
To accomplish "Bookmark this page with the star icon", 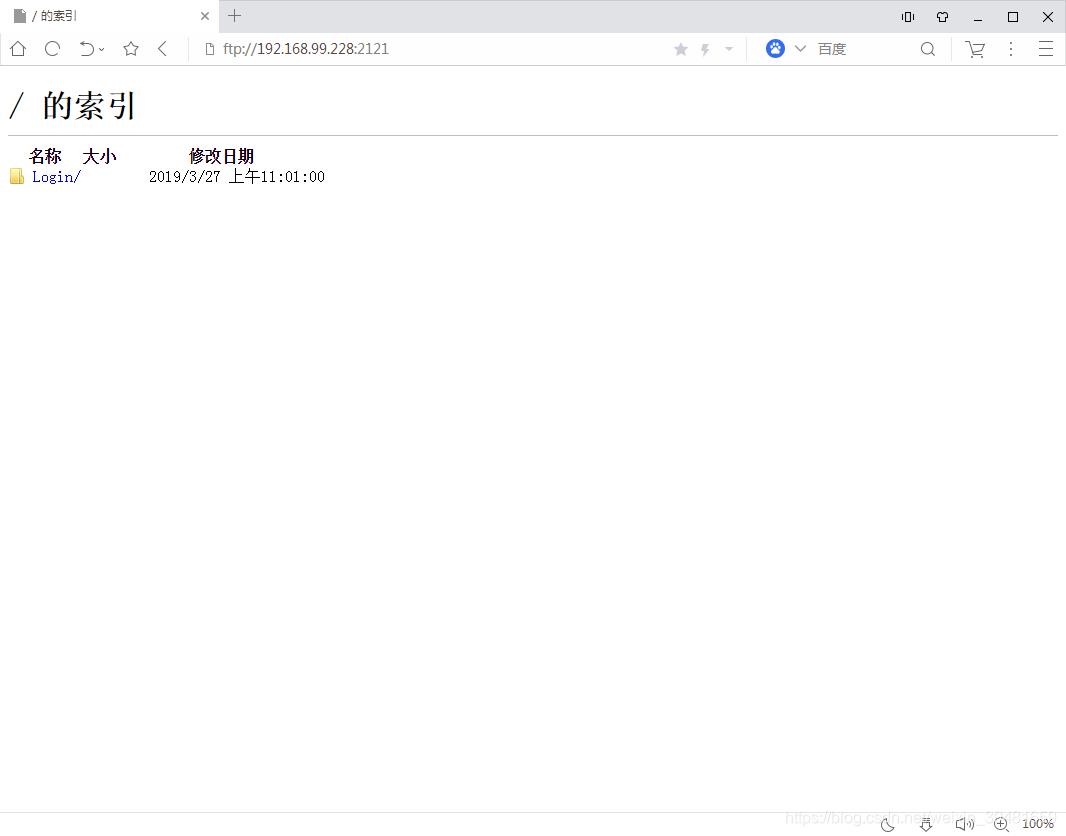I will click(130, 48).
